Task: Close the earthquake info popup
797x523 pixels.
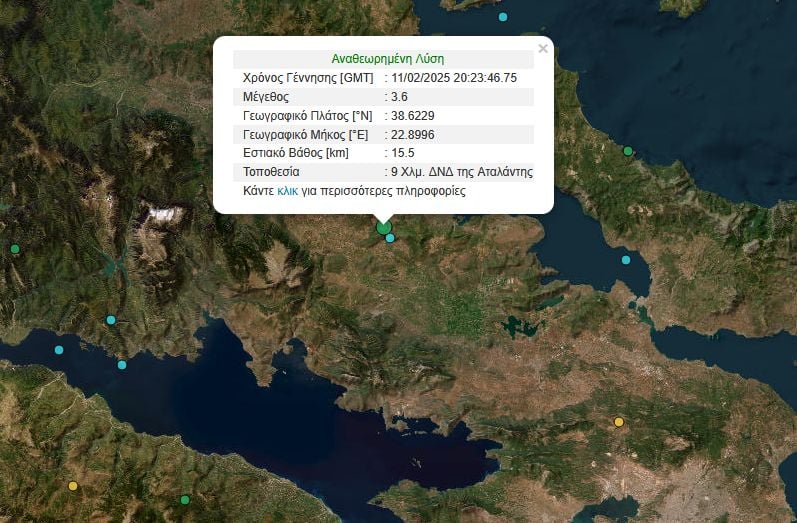Action: point(543,49)
